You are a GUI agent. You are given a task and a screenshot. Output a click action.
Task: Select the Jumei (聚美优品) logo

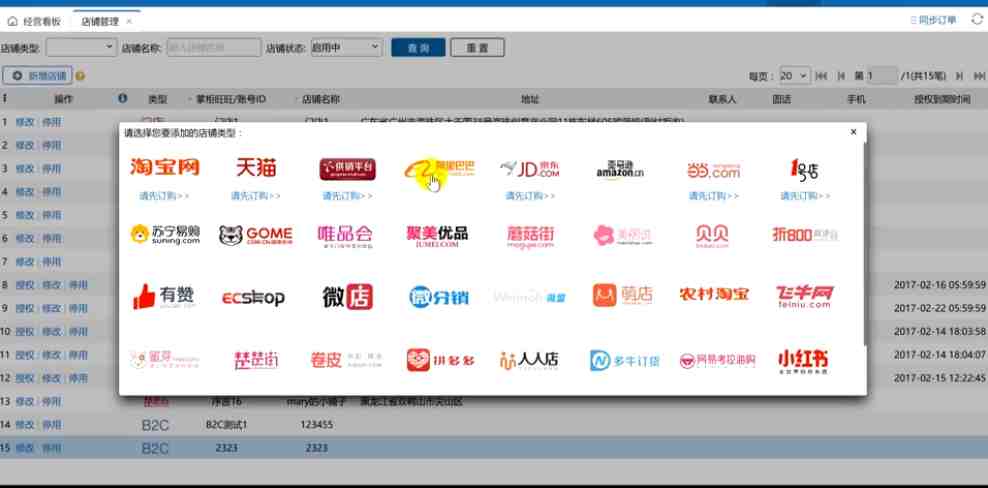point(437,235)
